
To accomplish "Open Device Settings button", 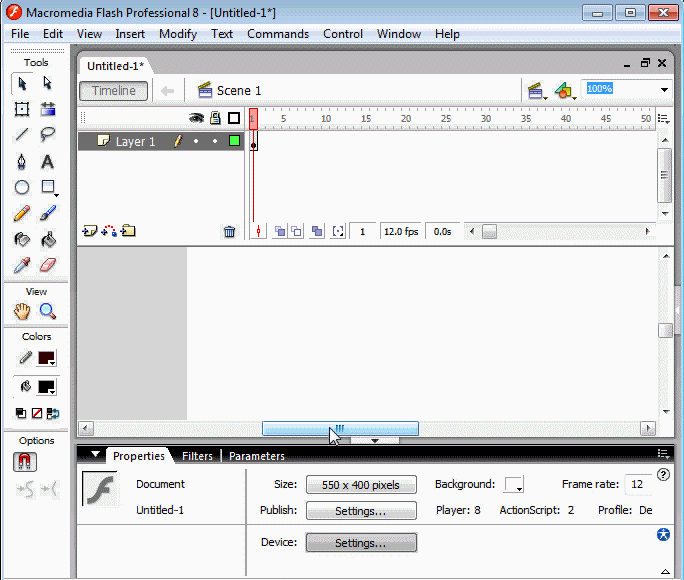I will (361, 542).
